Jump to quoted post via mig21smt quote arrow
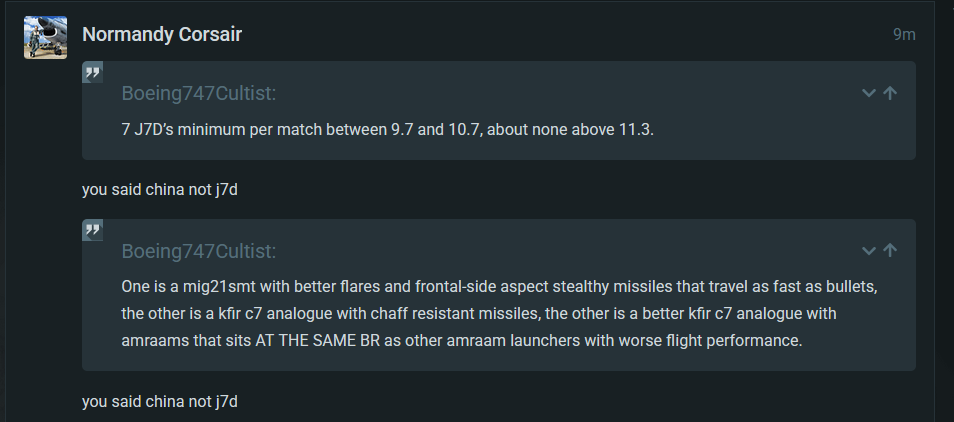This screenshot has height=422, width=954. click(x=890, y=251)
